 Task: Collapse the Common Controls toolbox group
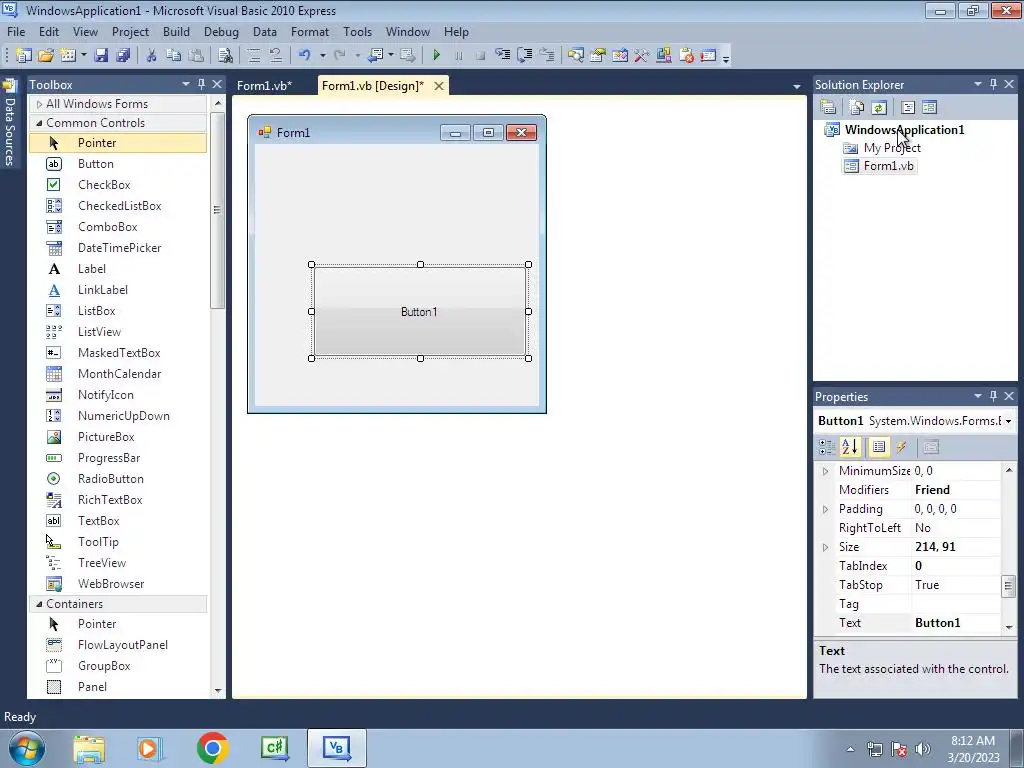pos(39,123)
